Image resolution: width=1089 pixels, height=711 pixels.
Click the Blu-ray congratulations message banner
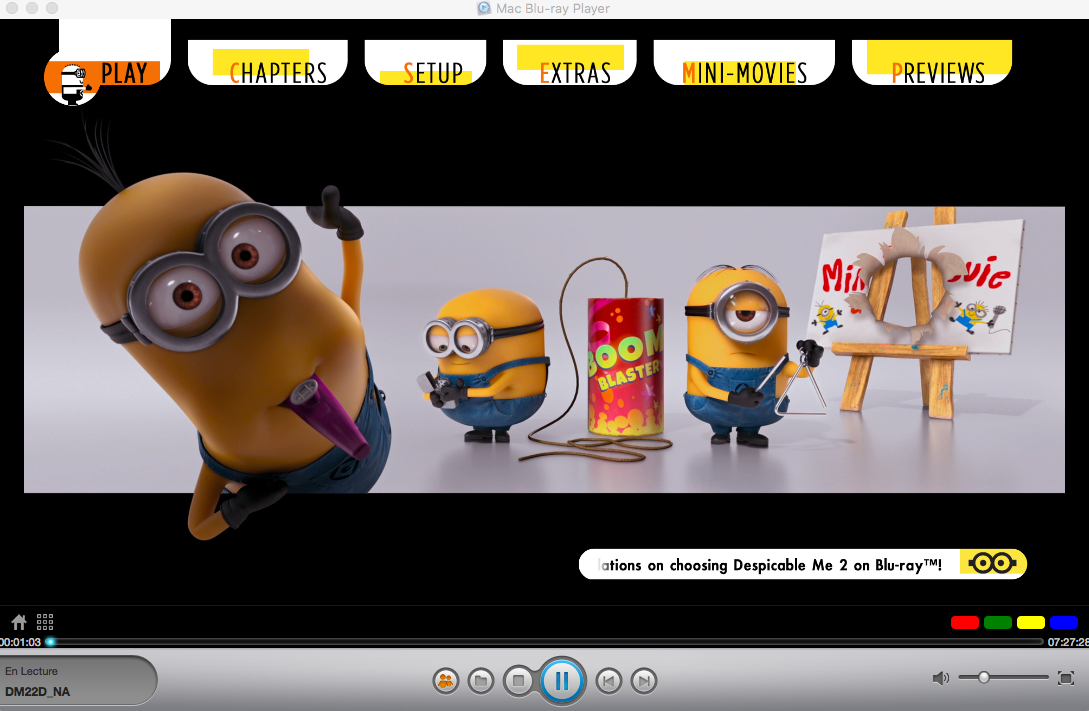802,564
